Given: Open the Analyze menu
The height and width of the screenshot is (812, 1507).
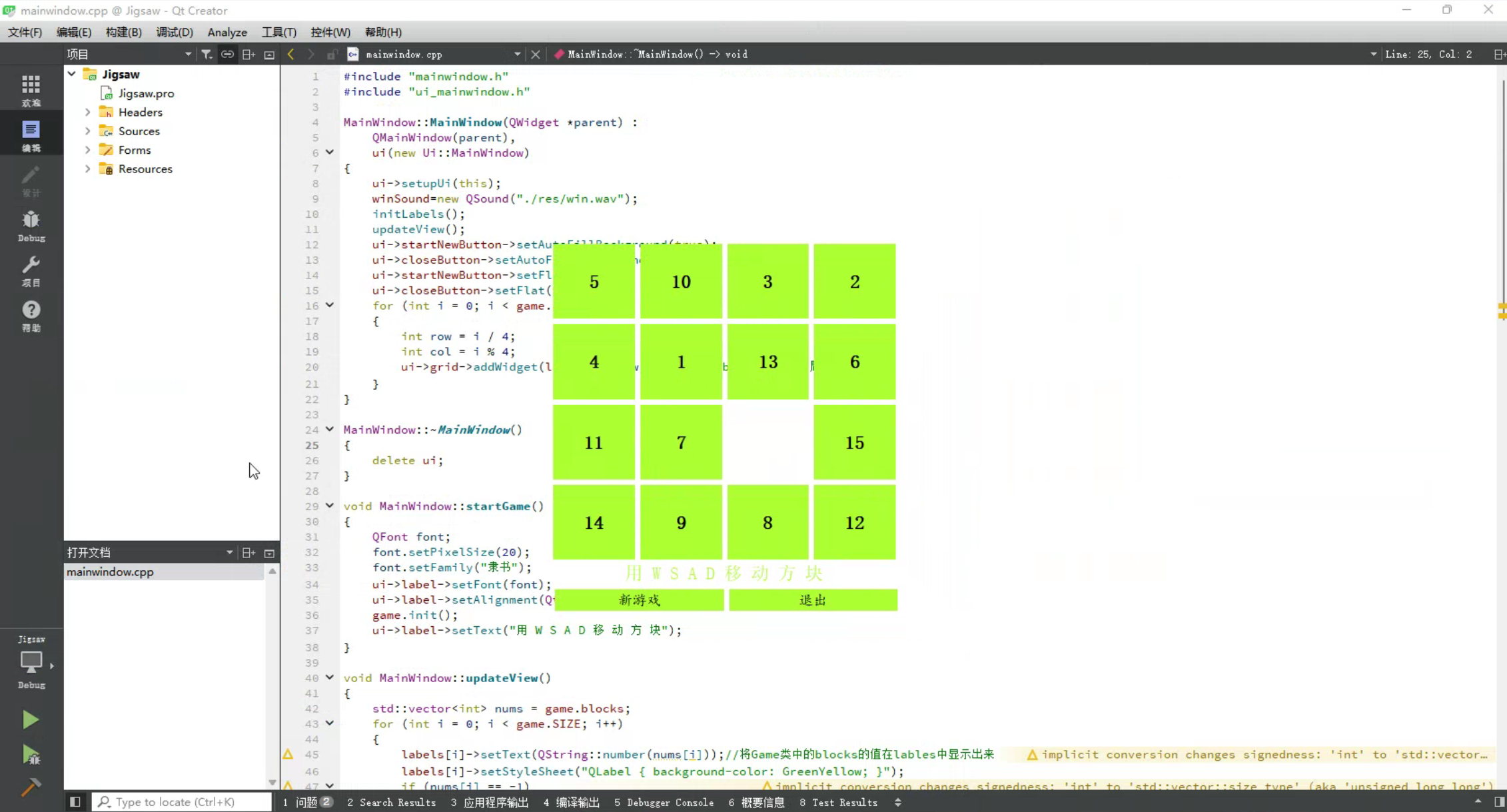Looking at the screenshot, I should point(227,32).
